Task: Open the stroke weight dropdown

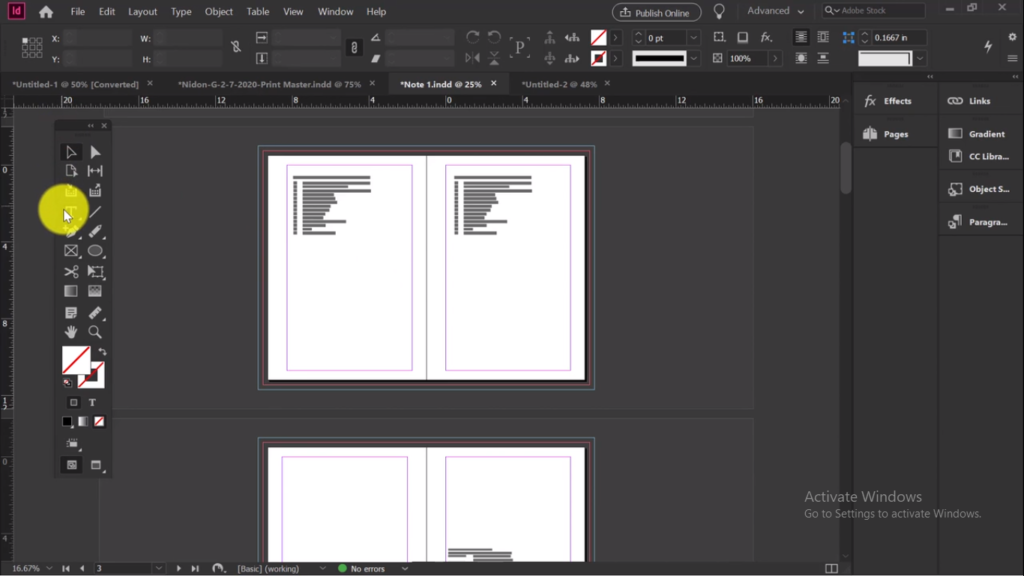Action: 694,38
